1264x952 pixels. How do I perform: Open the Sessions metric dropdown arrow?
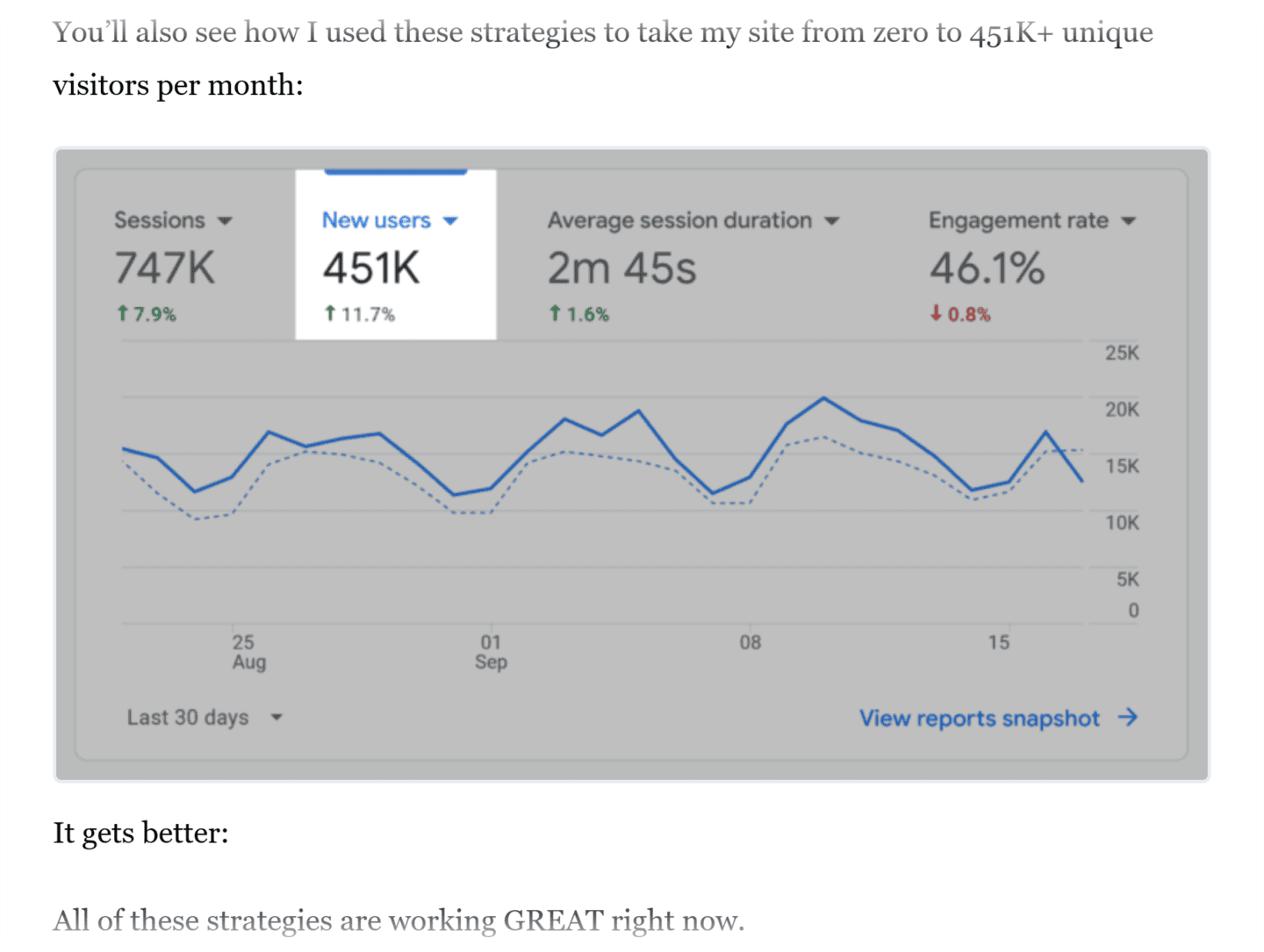[x=225, y=221]
